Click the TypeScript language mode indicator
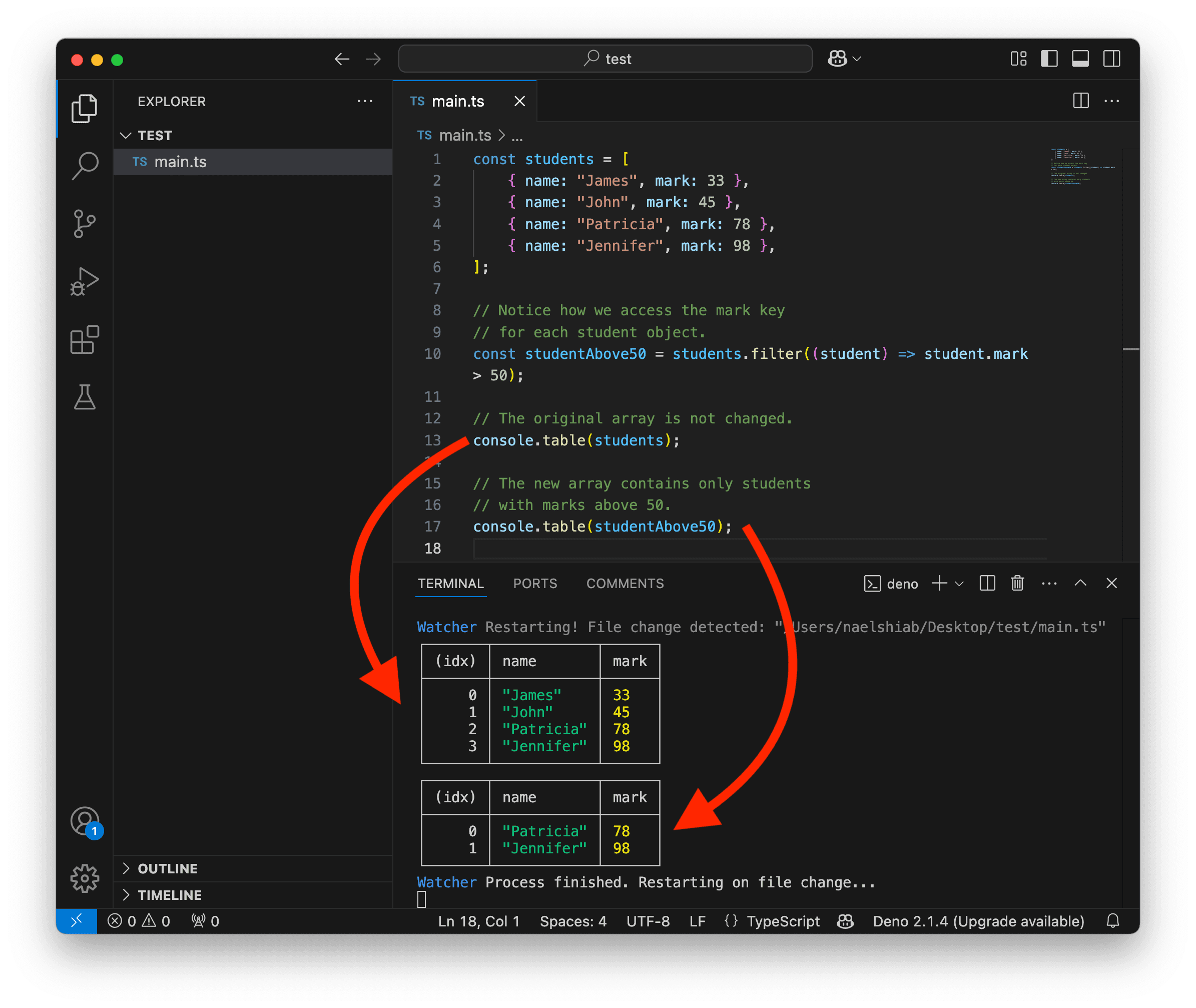Viewport: 1196px width, 1008px height. pyautogui.click(x=784, y=920)
